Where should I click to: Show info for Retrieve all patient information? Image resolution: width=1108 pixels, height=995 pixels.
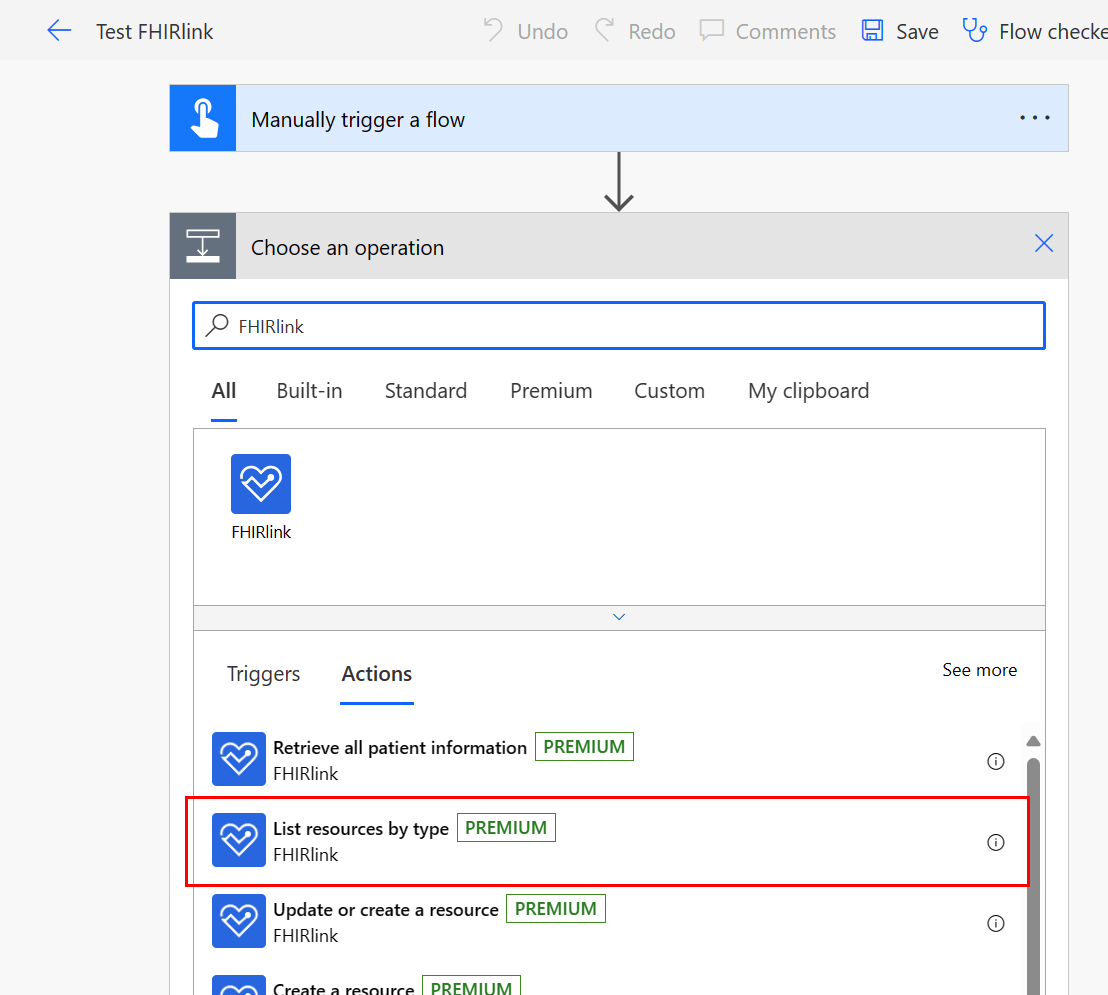click(x=996, y=761)
